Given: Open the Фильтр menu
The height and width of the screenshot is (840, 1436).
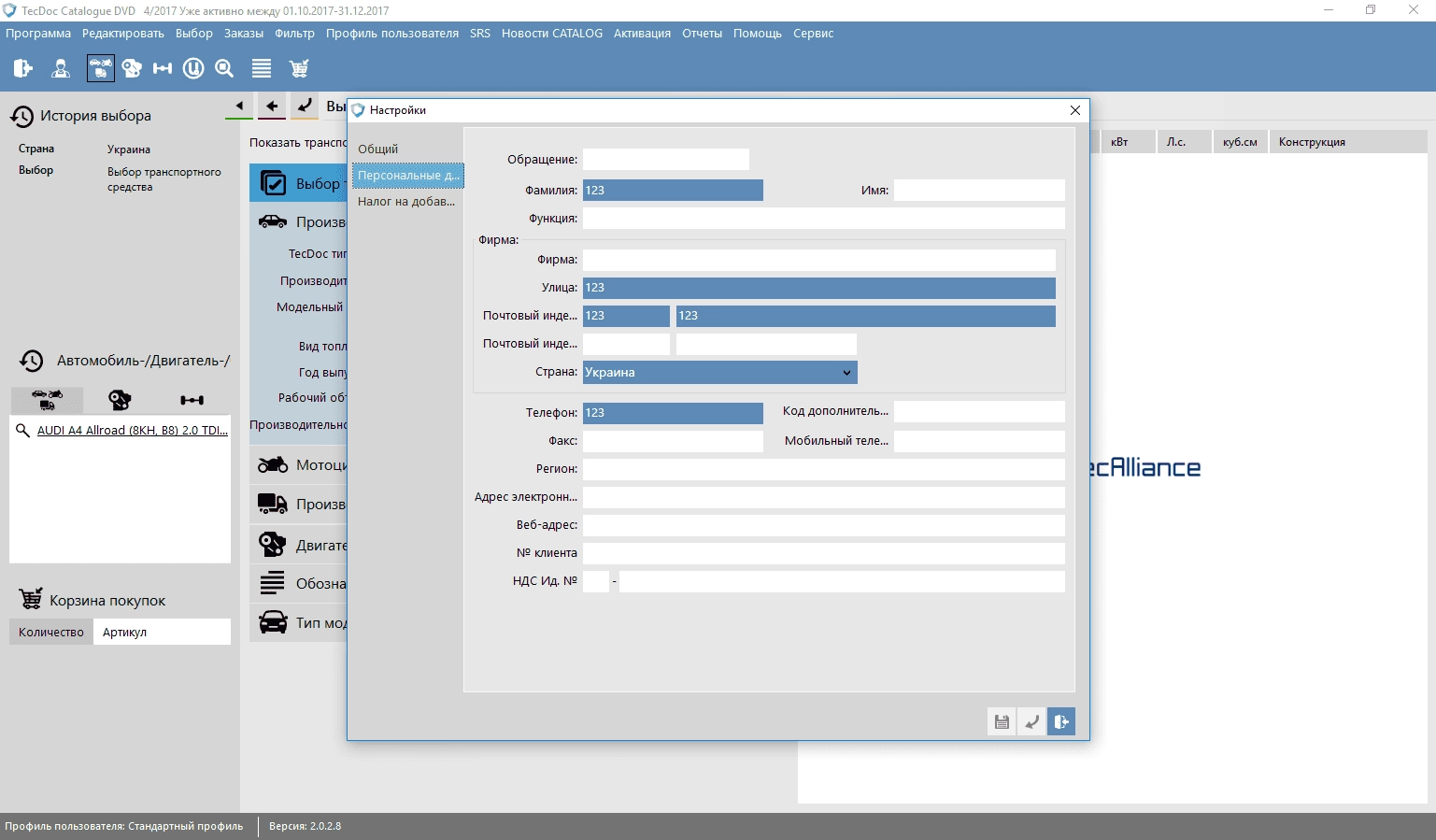Looking at the screenshot, I should tap(294, 34).
